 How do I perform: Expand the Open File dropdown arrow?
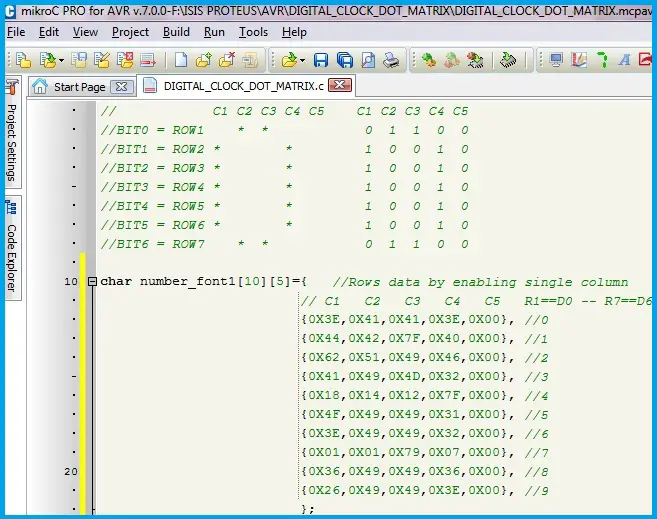pos(302,61)
